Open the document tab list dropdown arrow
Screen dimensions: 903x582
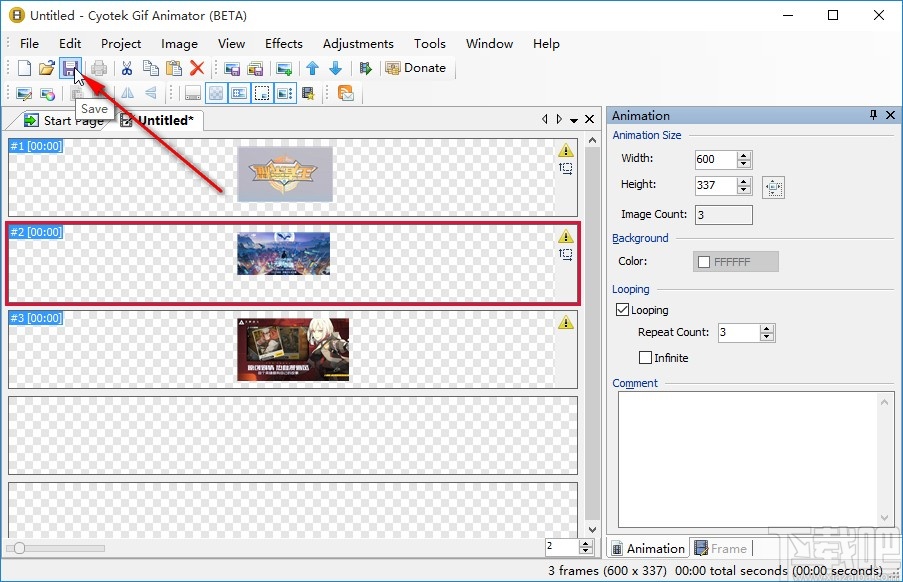click(574, 120)
